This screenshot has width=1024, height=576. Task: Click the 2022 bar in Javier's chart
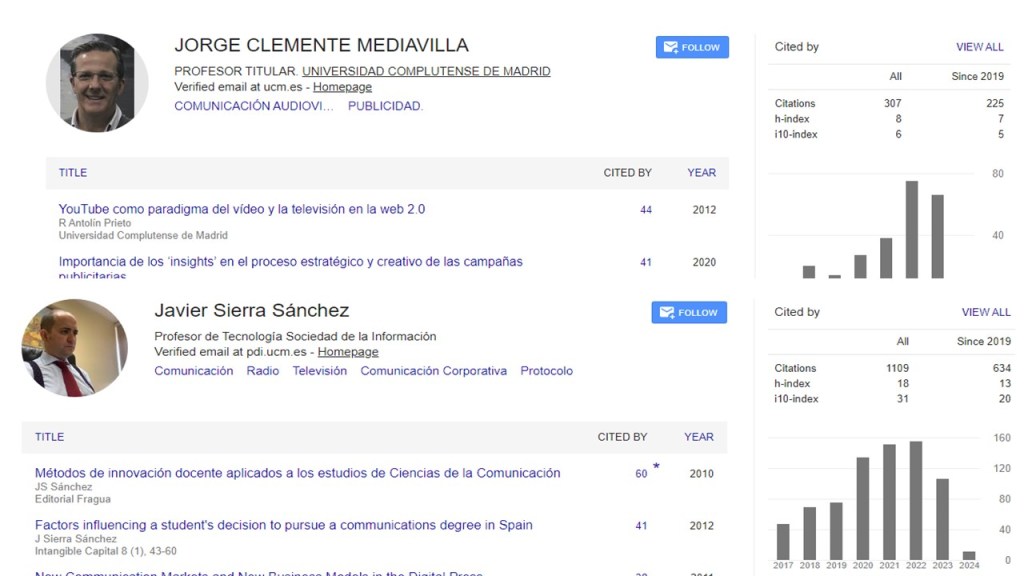coord(915,500)
